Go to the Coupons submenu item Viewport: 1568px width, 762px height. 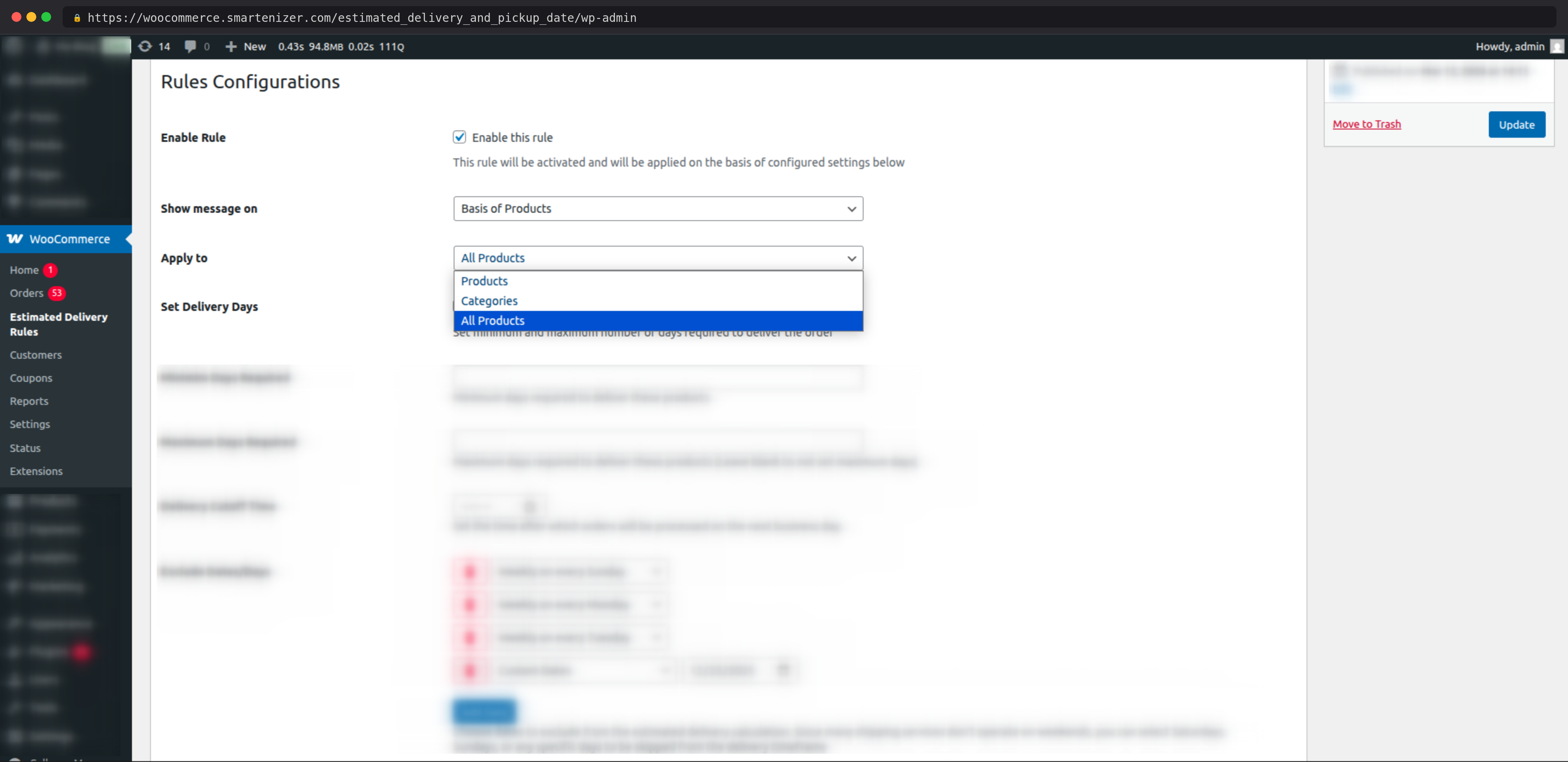[x=31, y=378]
